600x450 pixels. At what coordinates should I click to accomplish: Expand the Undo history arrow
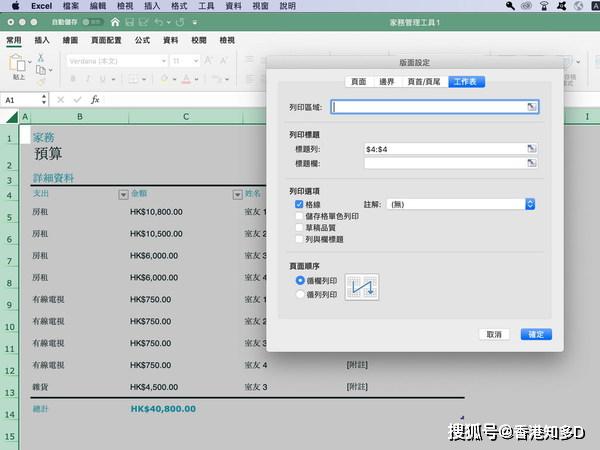[x=168, y=23]
